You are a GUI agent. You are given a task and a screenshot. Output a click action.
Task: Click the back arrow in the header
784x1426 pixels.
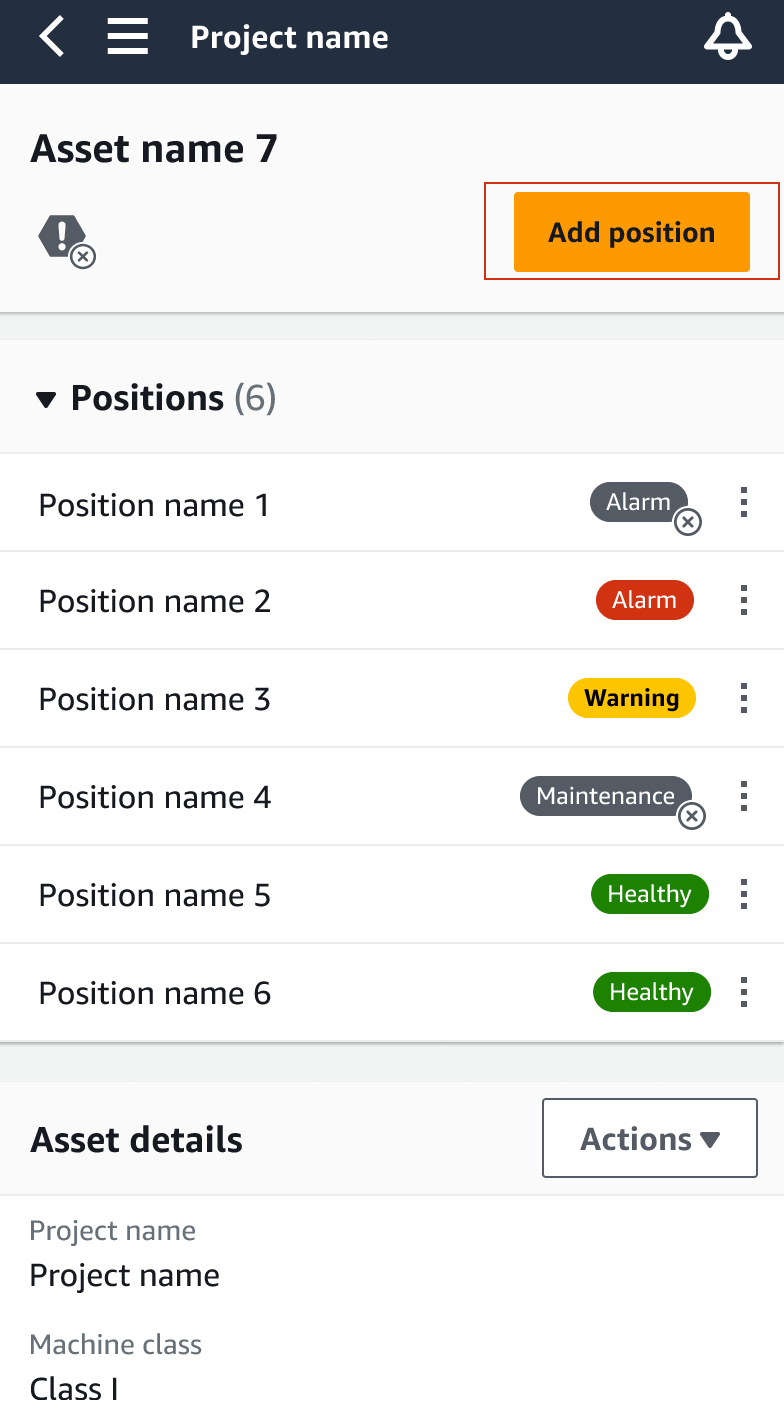(x=48, y=37)
